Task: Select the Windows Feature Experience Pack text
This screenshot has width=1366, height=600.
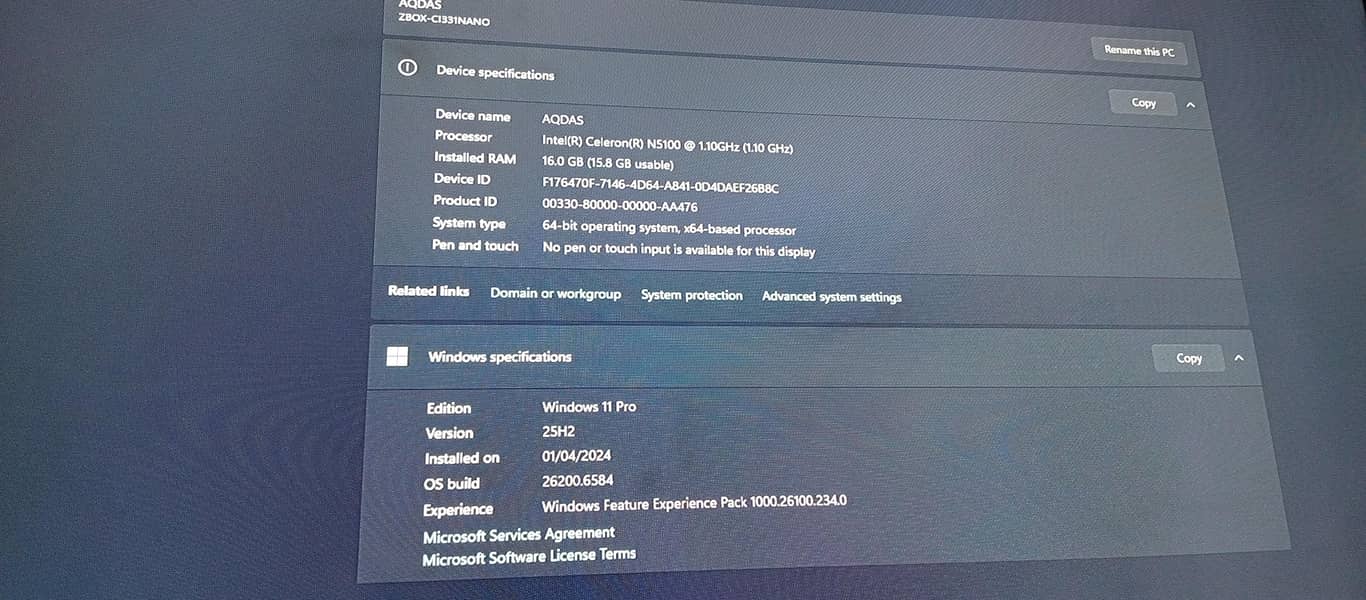Action: pyautogui.click(x=694, y=503)
